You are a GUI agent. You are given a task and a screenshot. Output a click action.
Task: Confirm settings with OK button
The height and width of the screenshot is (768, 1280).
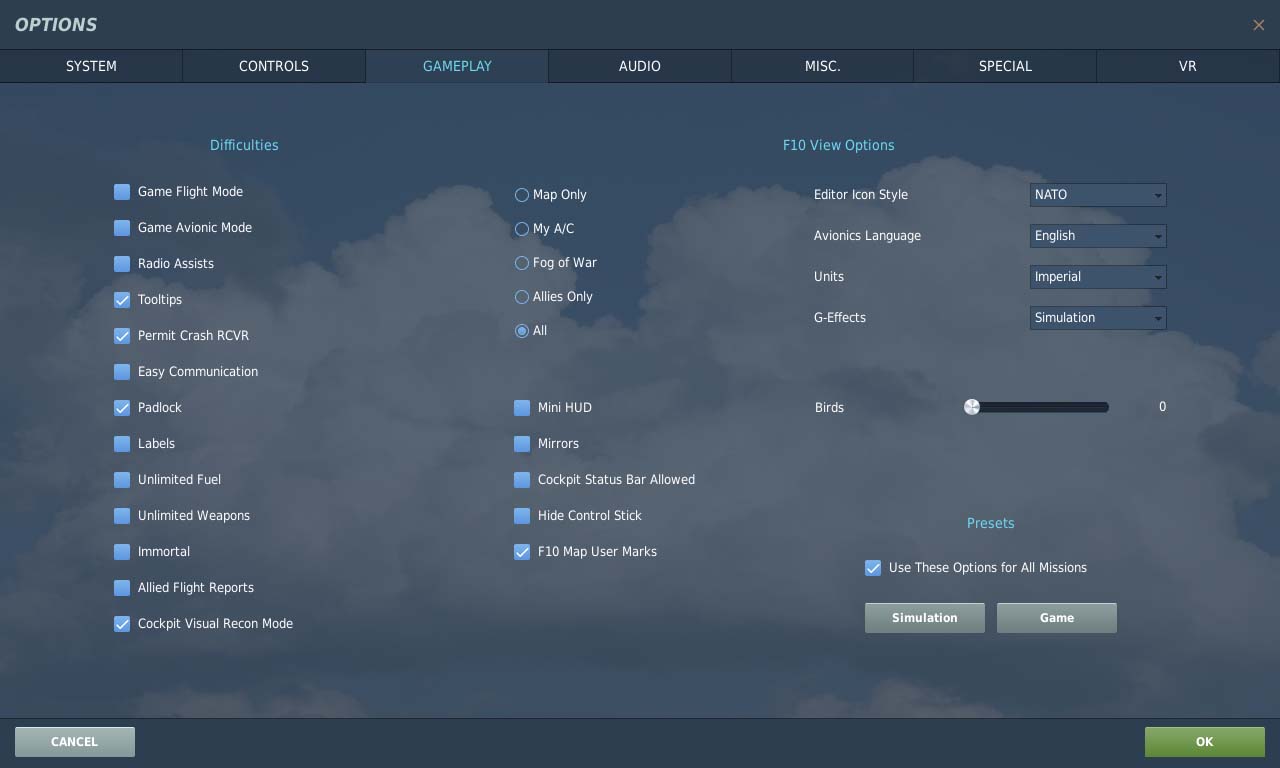pyautogui.click(x=1205, y=742)
